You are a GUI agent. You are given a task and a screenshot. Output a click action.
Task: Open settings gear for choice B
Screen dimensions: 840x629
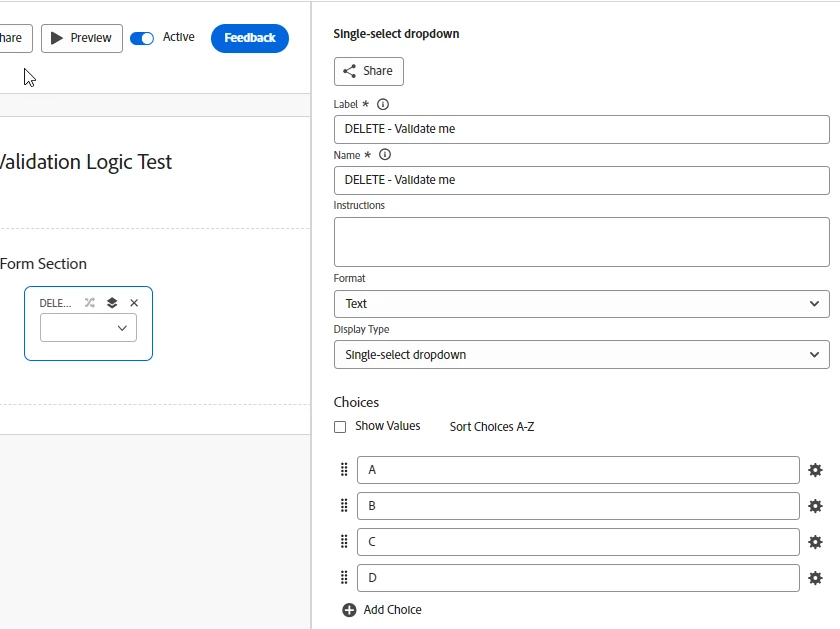coord(815,506)
